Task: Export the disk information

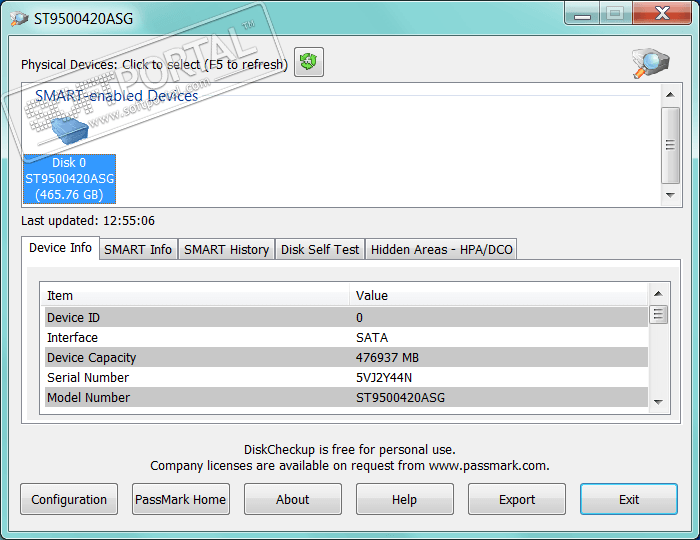Action: pos(517,499)
